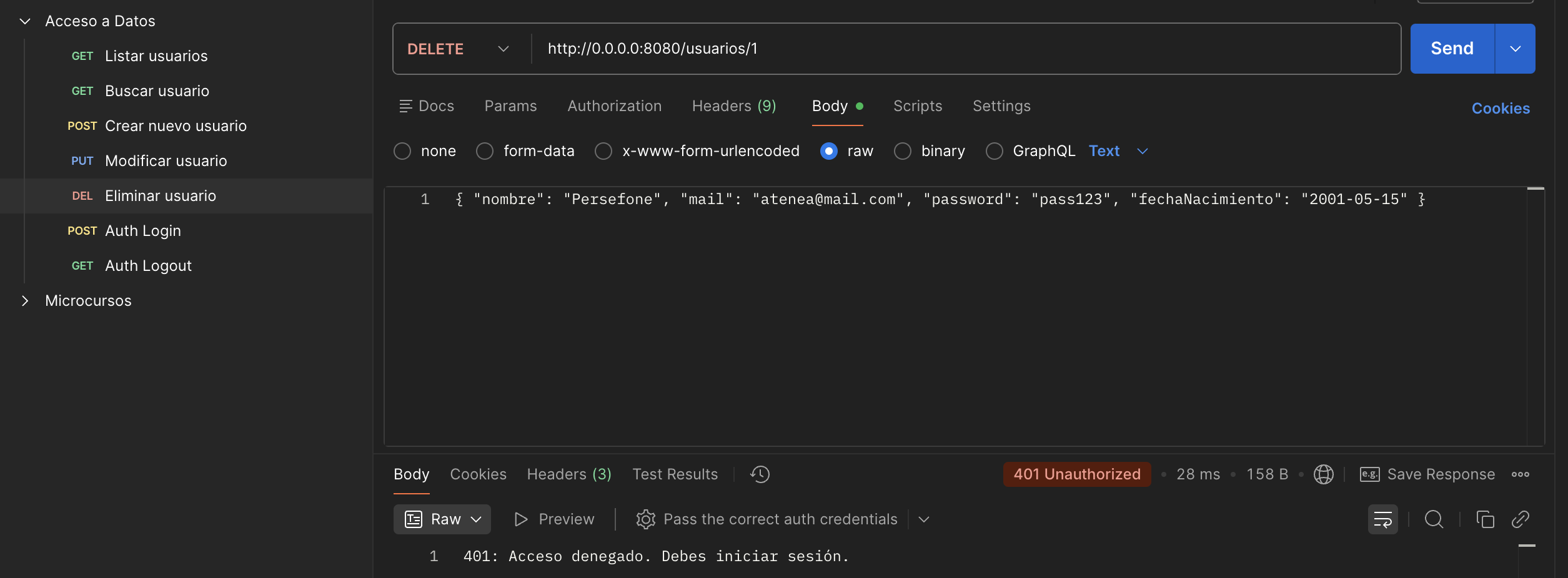Open the Text format dropdown

point(1118,151)
